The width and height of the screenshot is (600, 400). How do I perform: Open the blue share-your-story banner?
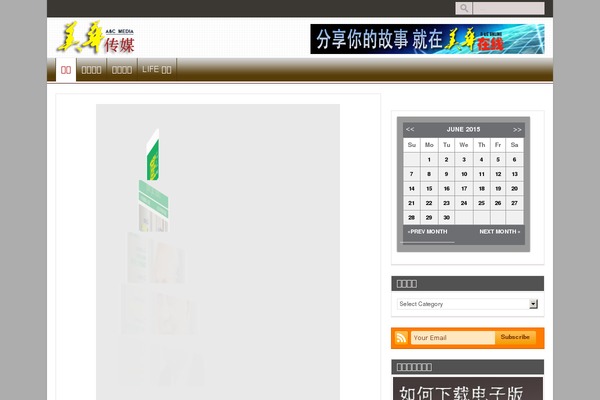pyautogui.click(x=427, y=39)
